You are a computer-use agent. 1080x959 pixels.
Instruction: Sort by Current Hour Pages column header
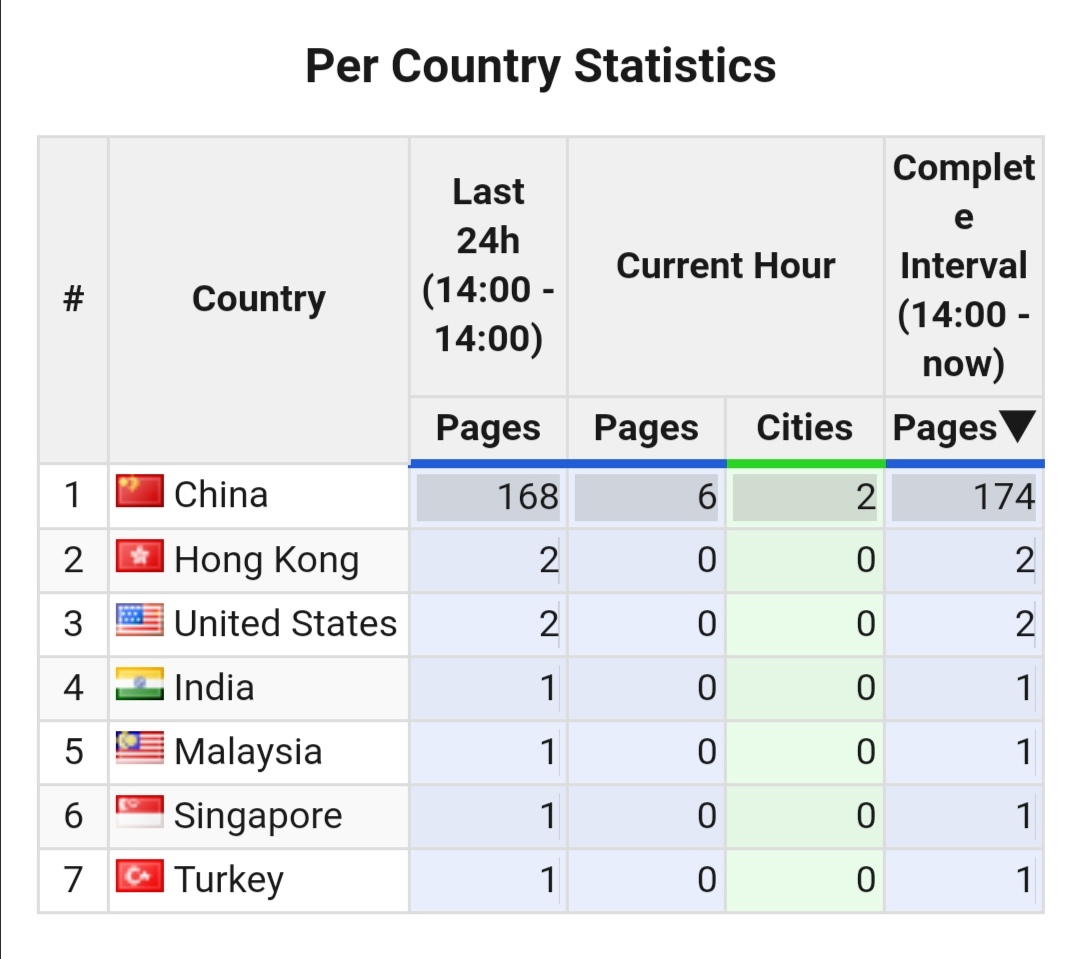point(646,428)
